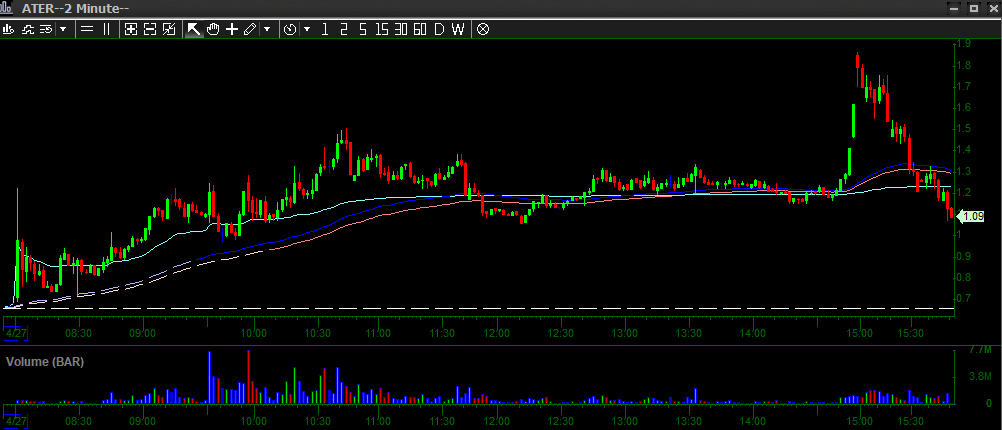
Task: Click the 4/27 date label under volume panel
Action: [15, 422]
